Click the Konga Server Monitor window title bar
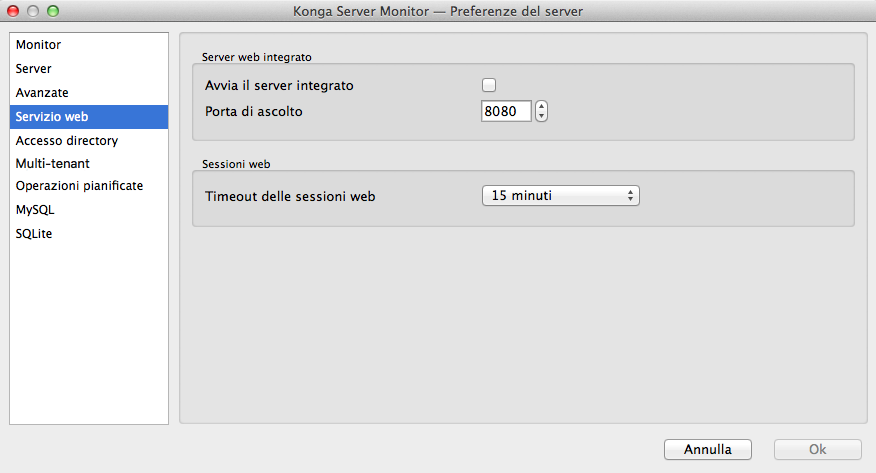The width and height of the screenshot is (876, 473). point(438,11)
